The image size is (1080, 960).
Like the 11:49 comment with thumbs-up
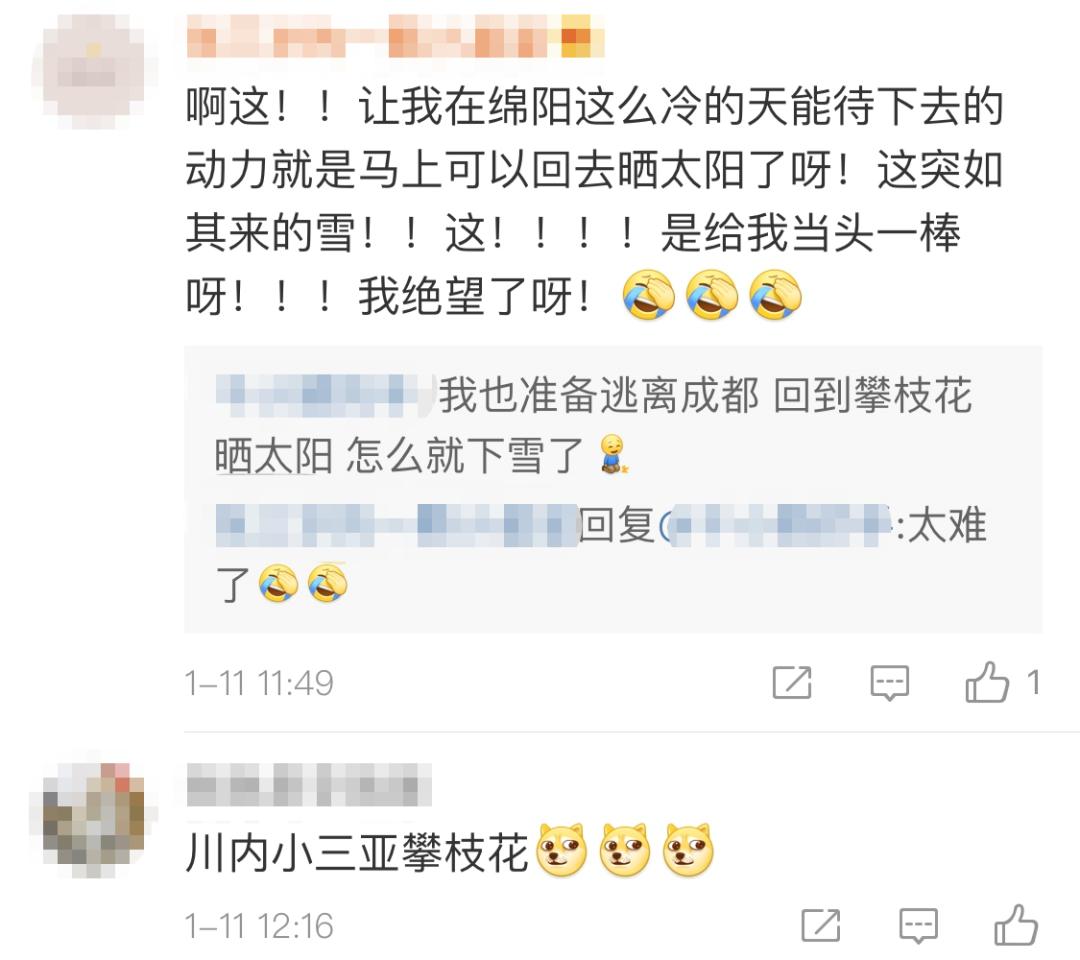coord(986,682)
